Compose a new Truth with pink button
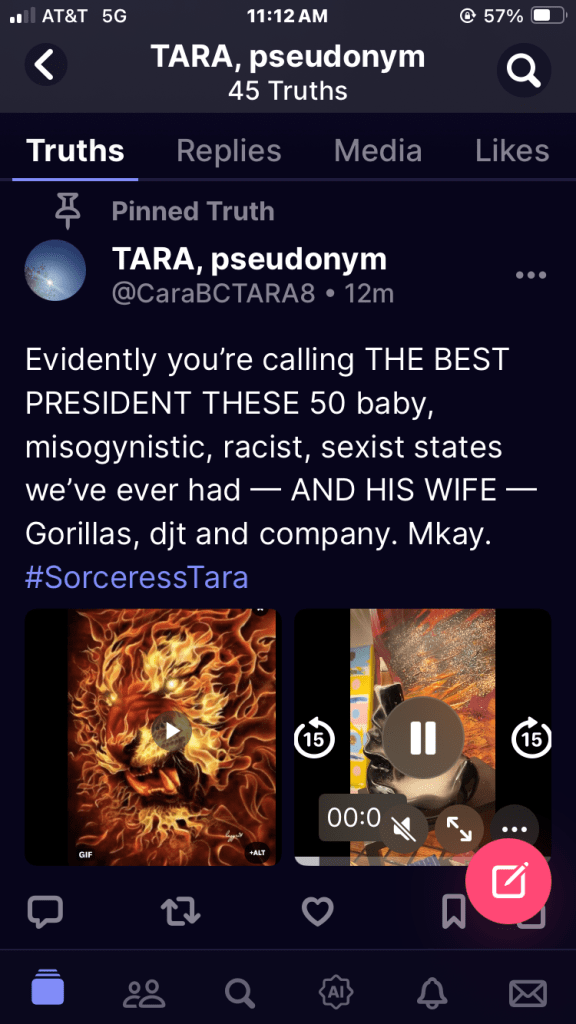 (508, 881)
